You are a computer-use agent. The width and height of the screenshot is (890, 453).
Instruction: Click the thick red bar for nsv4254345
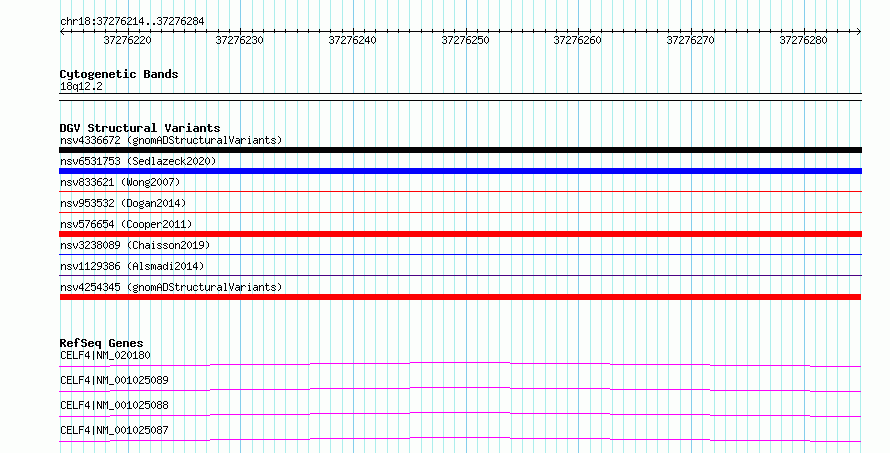tap(460, 297)
